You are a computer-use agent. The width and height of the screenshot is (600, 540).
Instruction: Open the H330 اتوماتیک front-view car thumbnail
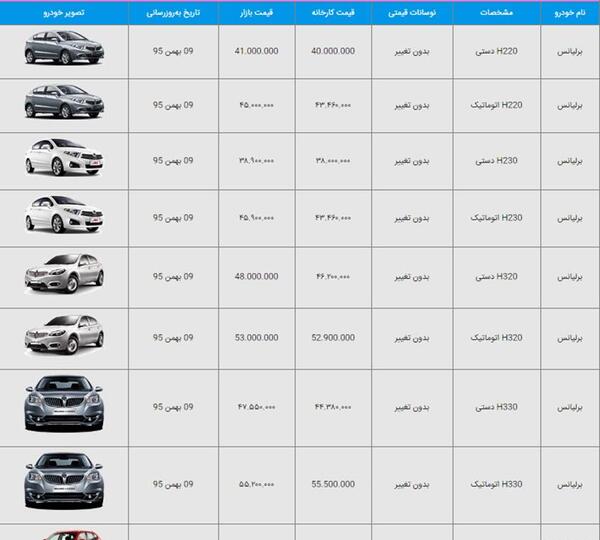click(x=64, y=481)
